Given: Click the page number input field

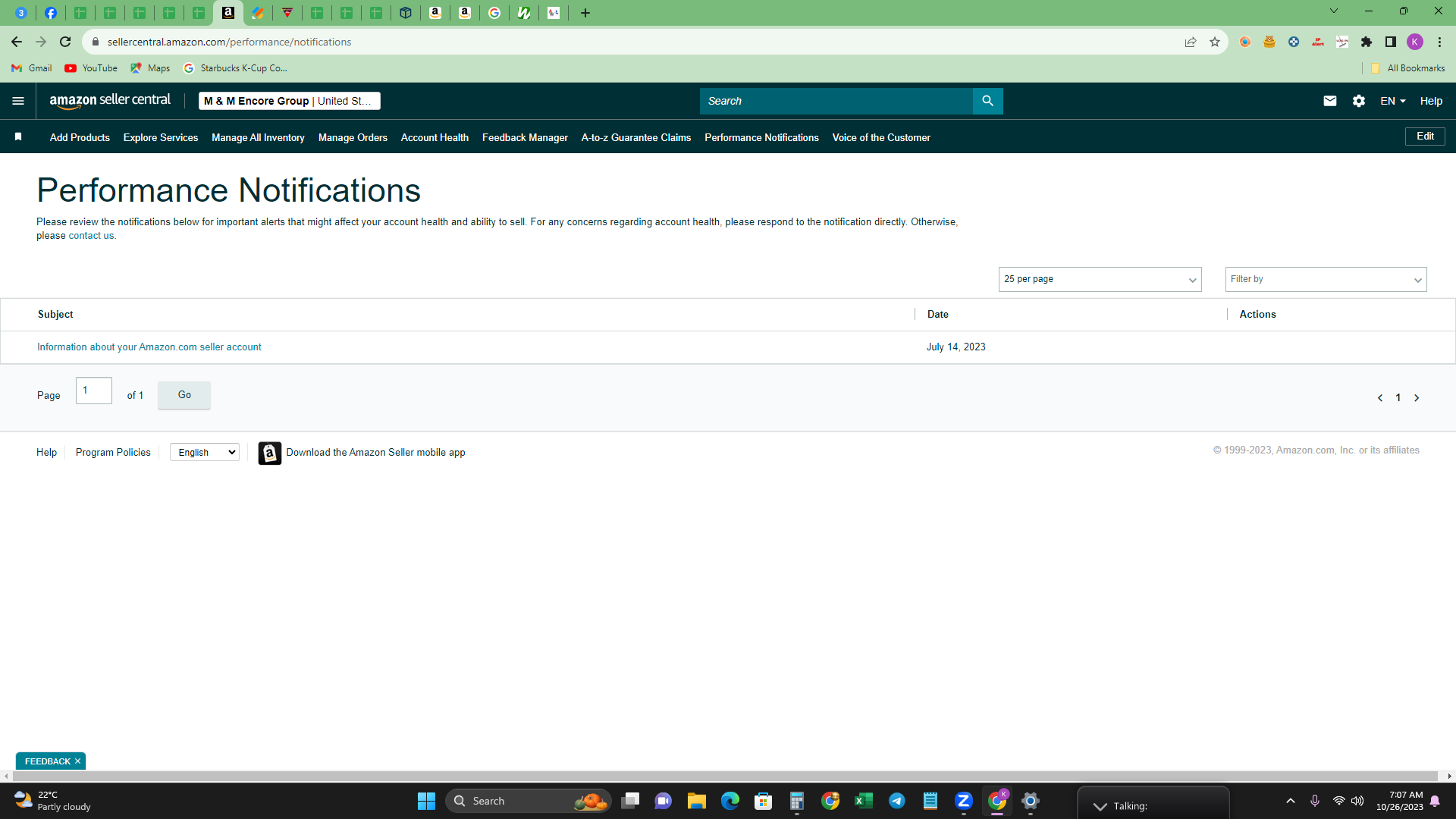Looking at the screenshot, I should (x=94, y=391).
